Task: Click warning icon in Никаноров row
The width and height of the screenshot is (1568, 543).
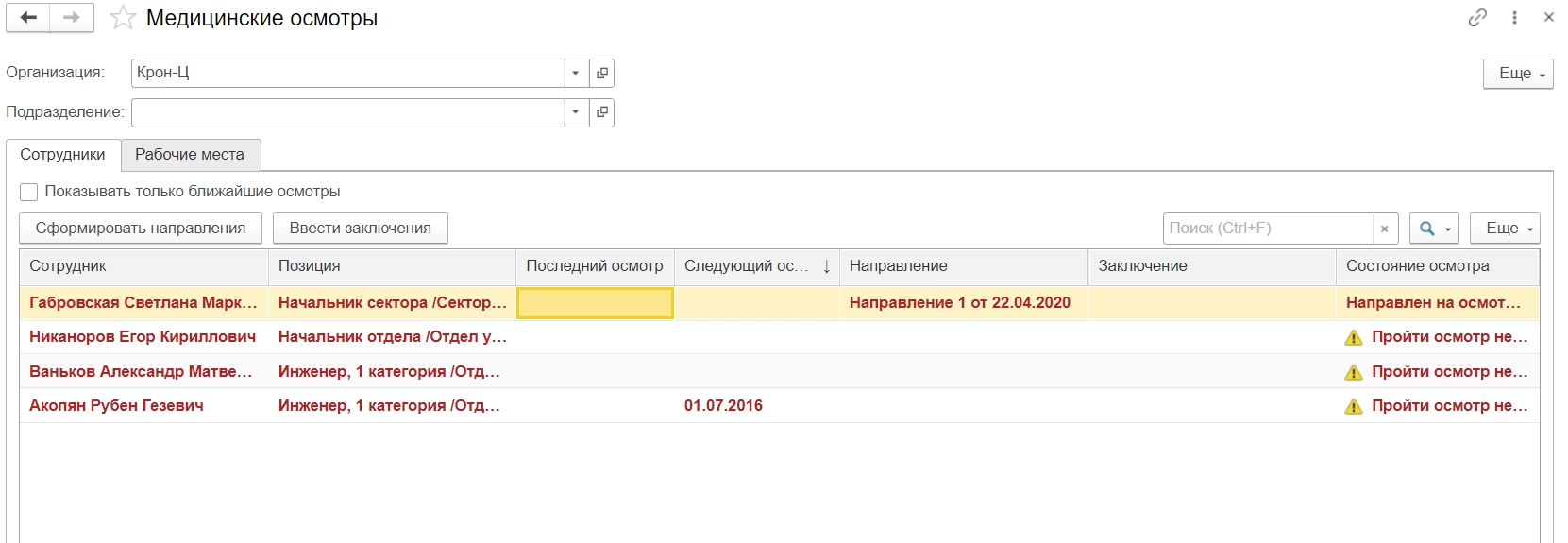Action: [x=1354, y=337]
